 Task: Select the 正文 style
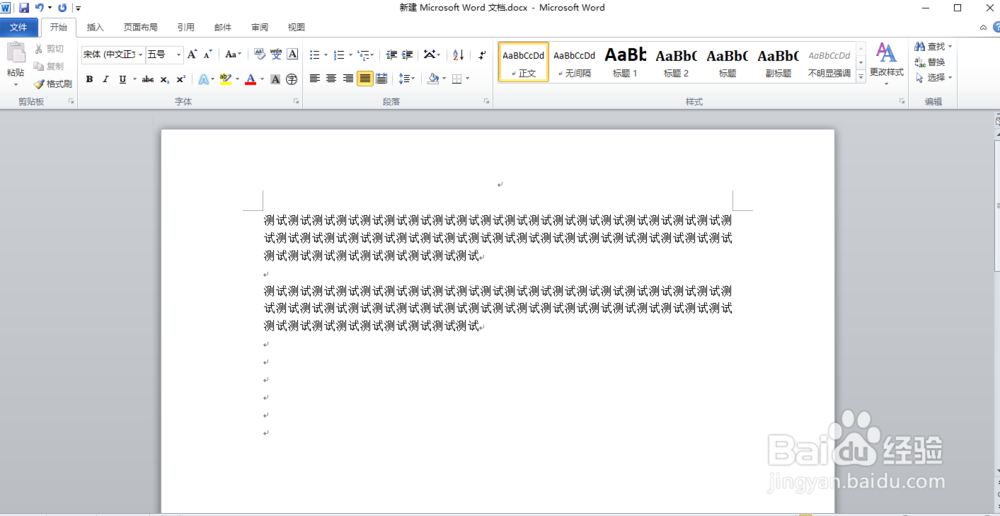[x=524, y=62]
